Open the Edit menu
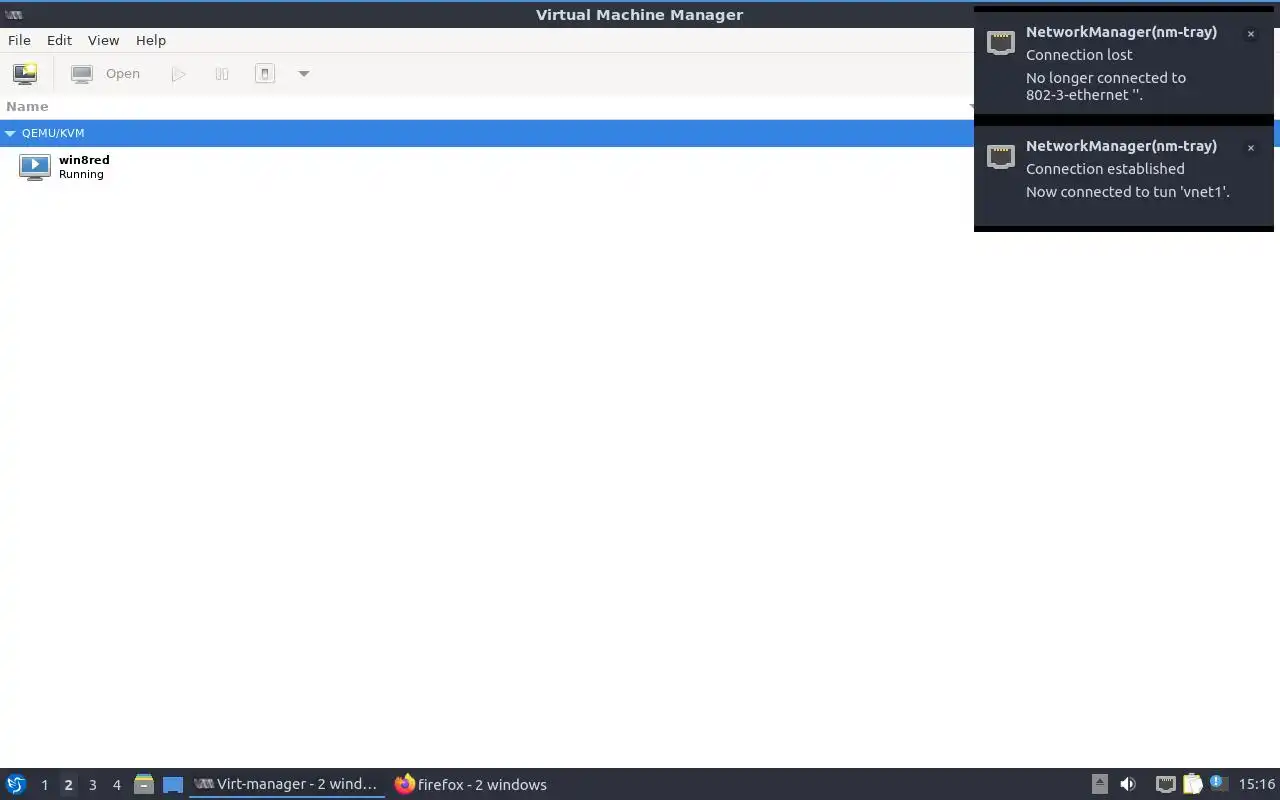This screenshot has height=800, width=1280. click(59, 40)
